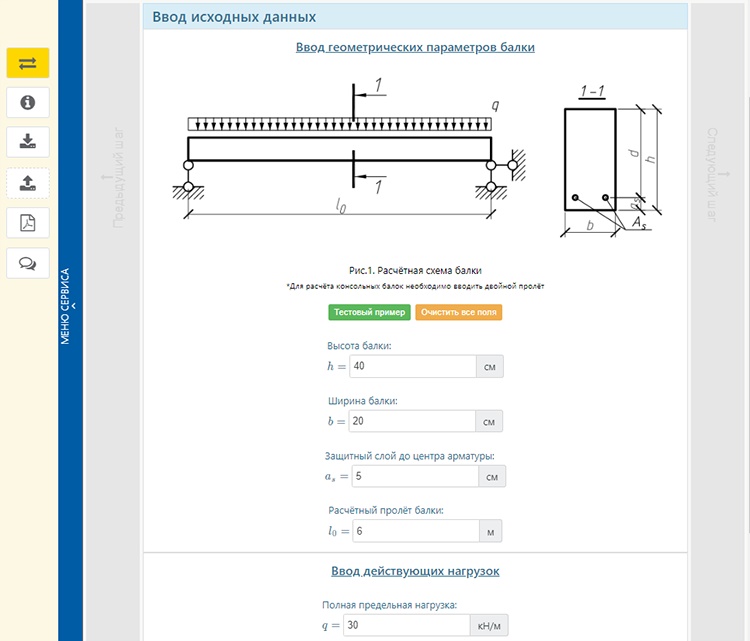Click the Ширина балки b input field
This screenshot has height=641, width=750.
(x=412, y=422)
